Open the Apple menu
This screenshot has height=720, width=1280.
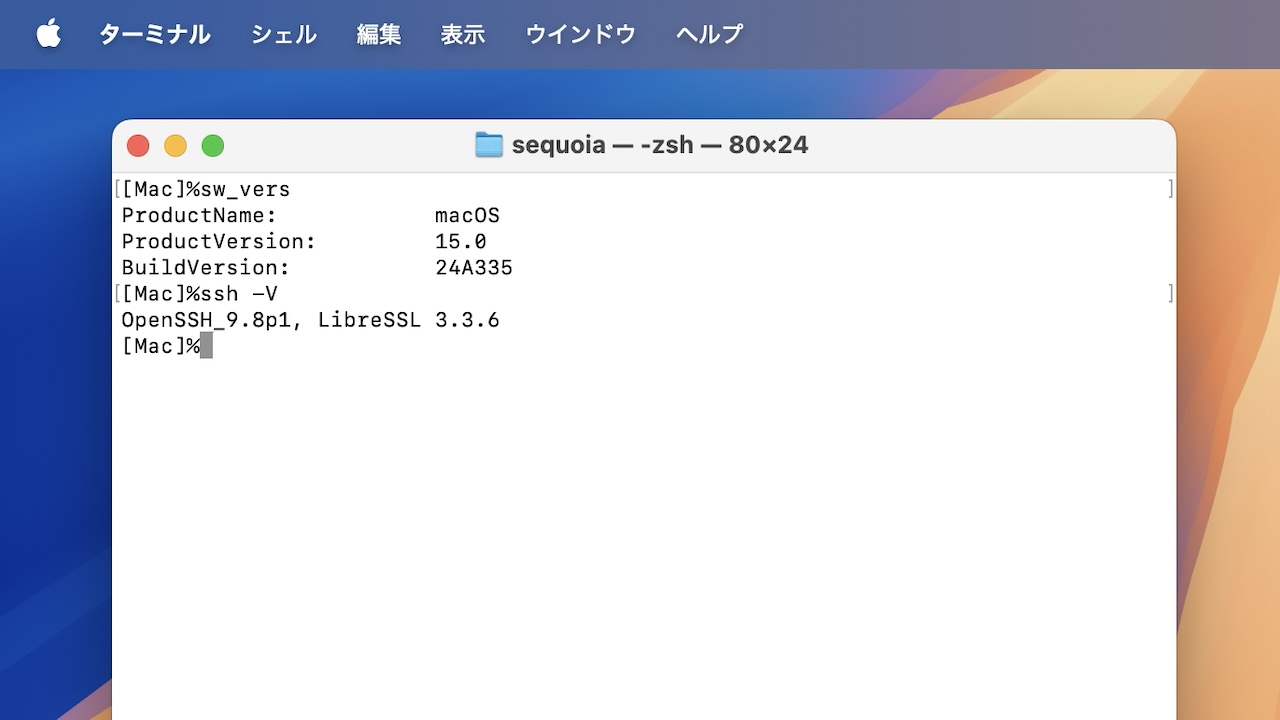click(49, 34)
